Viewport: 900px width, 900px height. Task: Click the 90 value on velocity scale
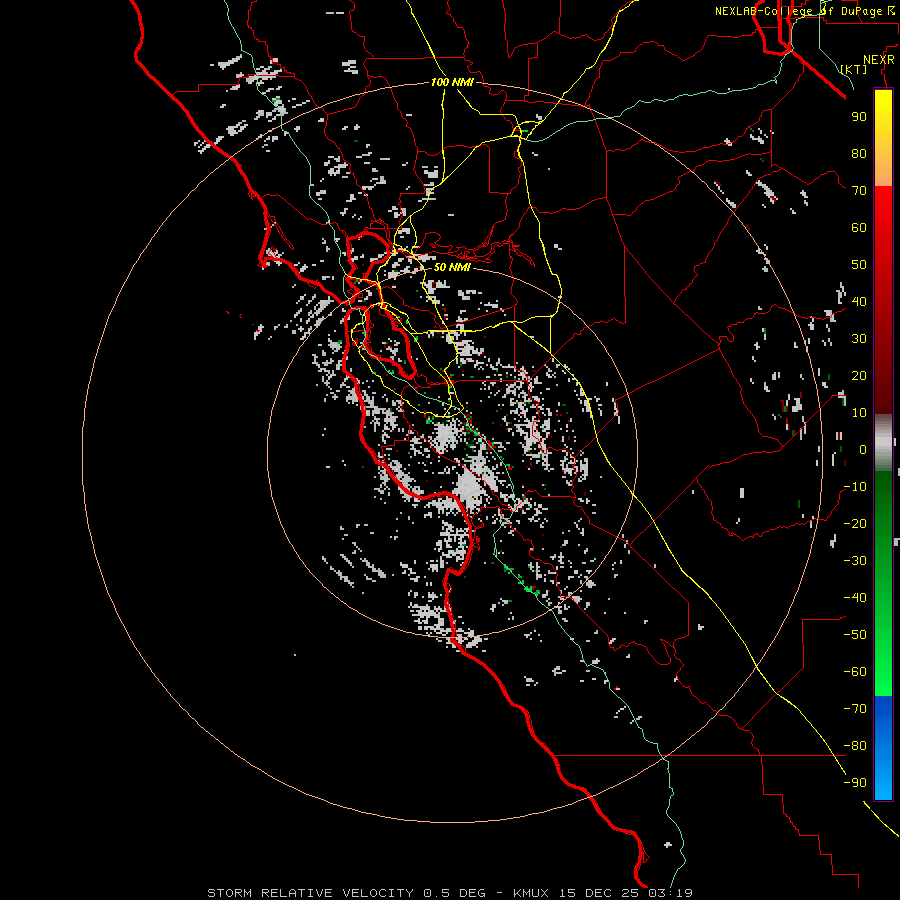(859, 117)
